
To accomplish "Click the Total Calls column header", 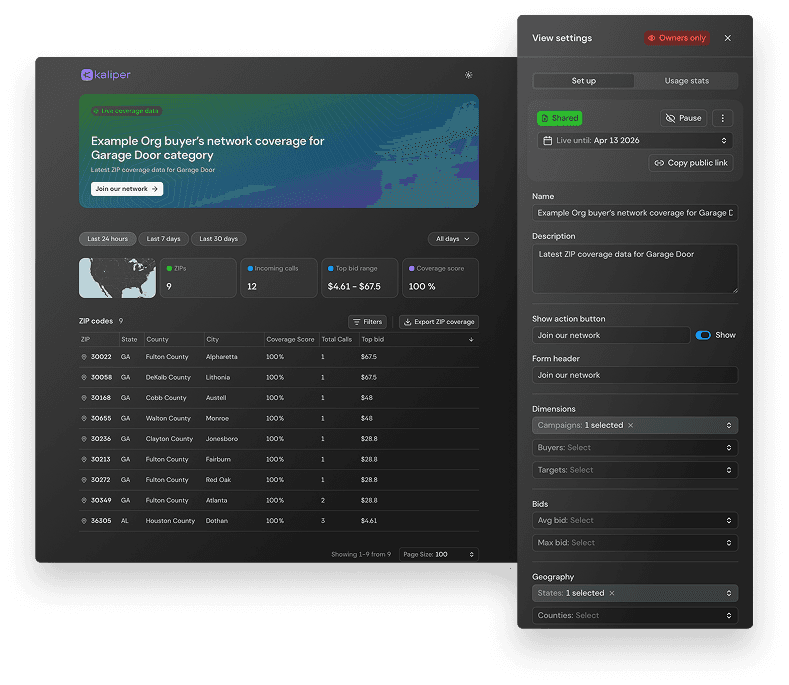I will (x=337, y=340).
